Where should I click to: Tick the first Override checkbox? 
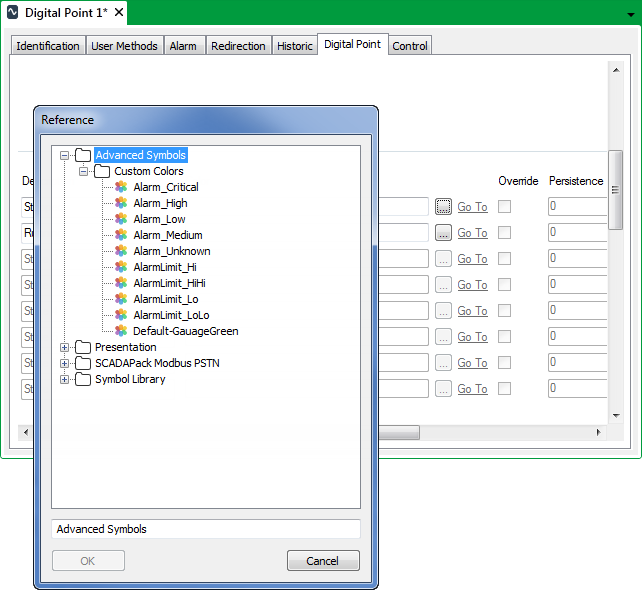click(x=505, y=207)
